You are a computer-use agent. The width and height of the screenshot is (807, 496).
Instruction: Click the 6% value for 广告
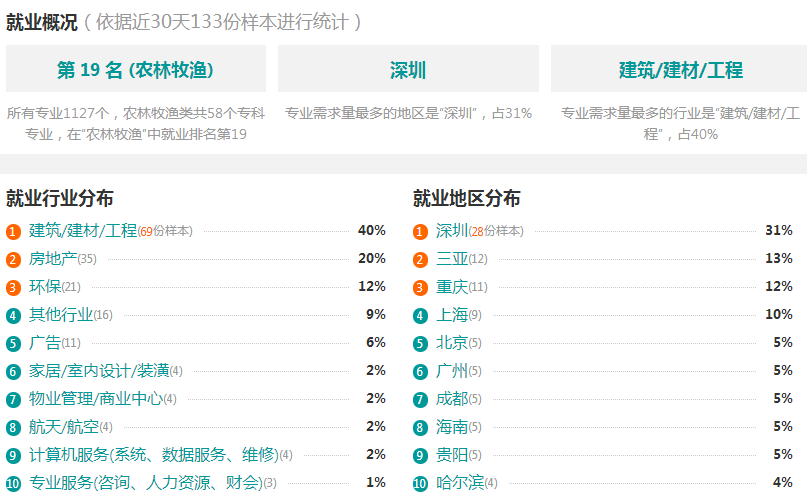click(x=376, y=343)
